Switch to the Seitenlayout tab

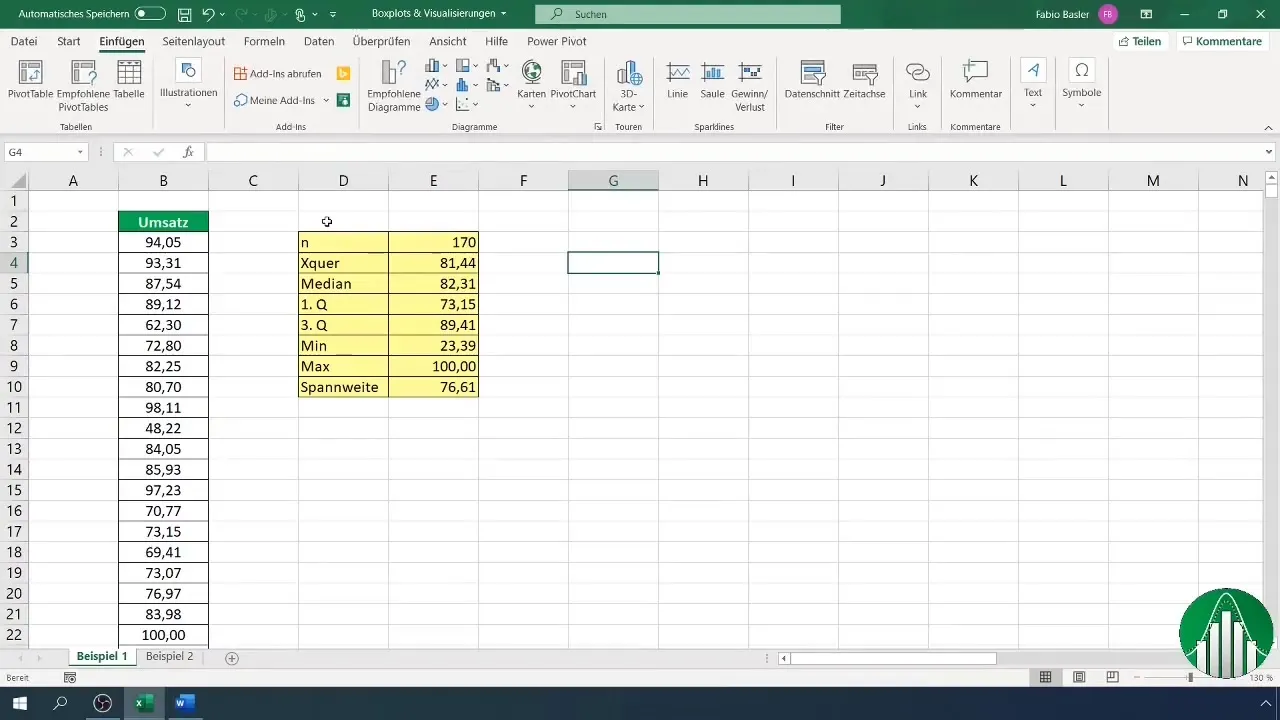pyautogui.click(x=194, y=41)
